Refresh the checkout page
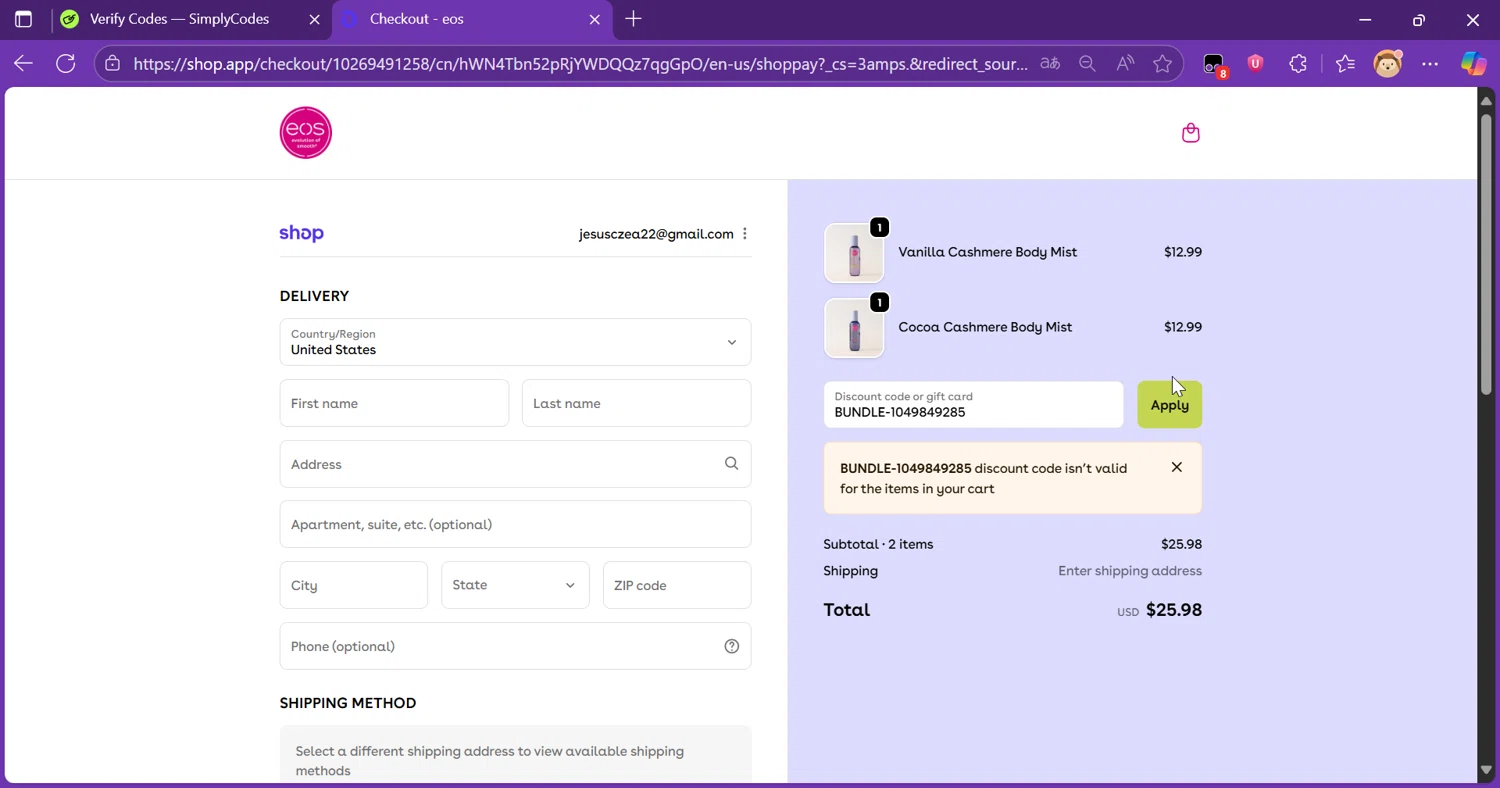 point(66,64)
